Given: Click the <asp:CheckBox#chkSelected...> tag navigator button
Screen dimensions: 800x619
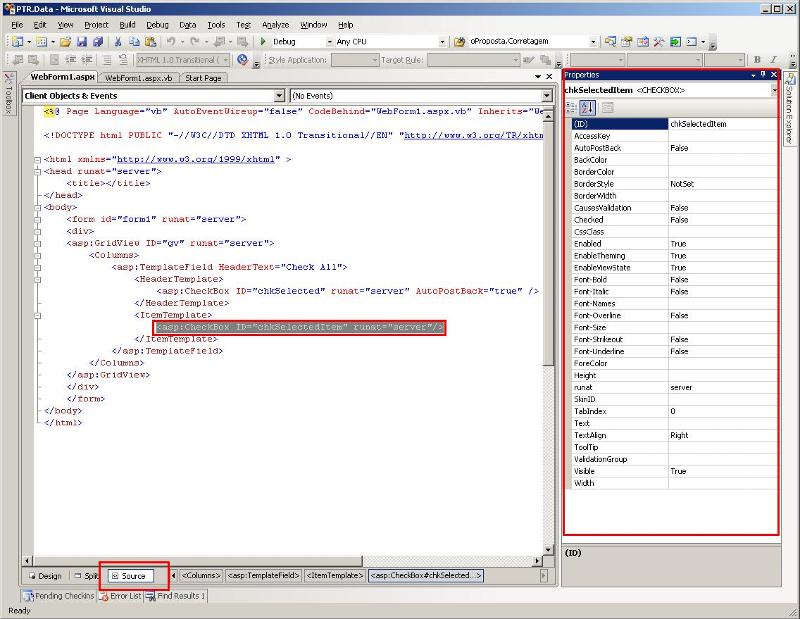Looking at the screenshot, I should (426, 575).
